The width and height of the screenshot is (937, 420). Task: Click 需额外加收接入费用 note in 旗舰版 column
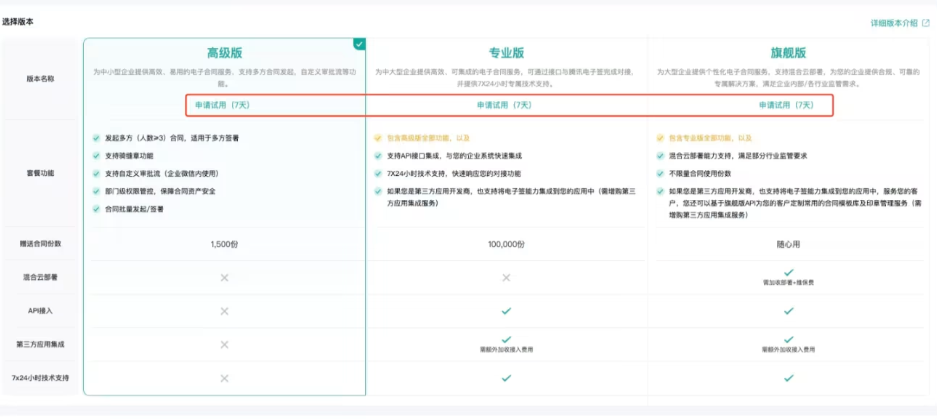click(788, 350)
